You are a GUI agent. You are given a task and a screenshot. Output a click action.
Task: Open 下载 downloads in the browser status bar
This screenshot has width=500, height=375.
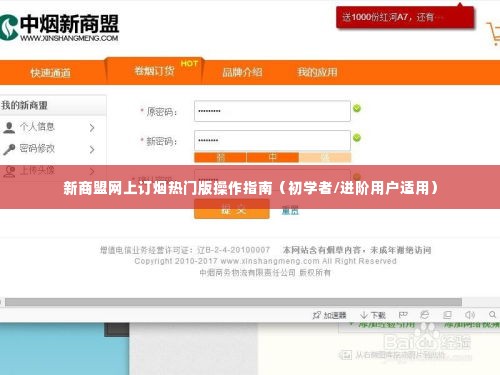click(373, 315)
